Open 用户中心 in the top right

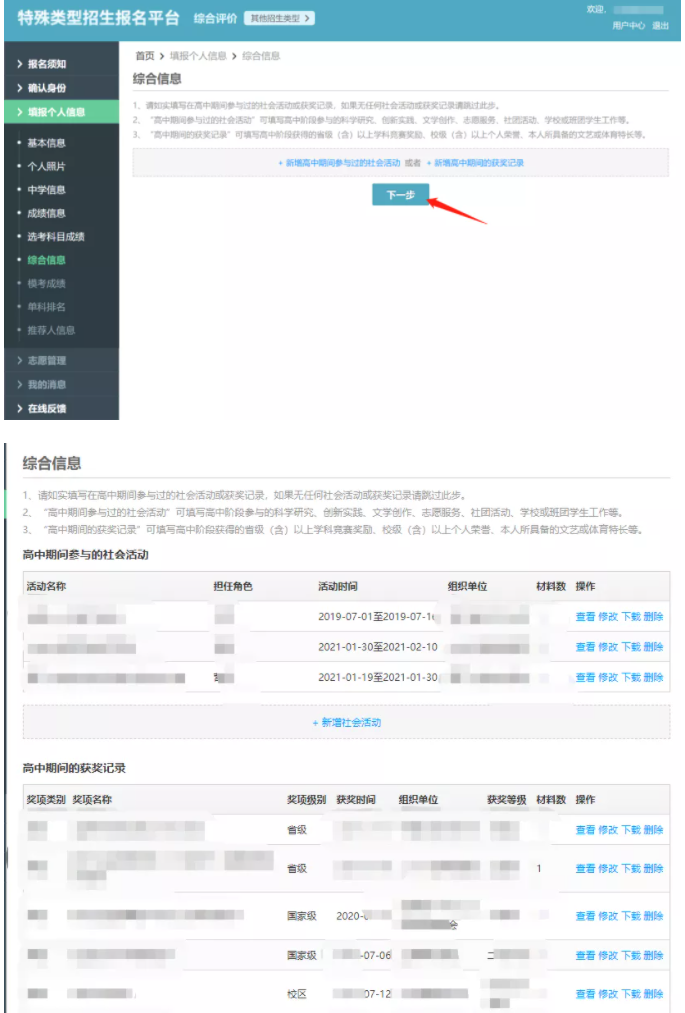[628, 26]
